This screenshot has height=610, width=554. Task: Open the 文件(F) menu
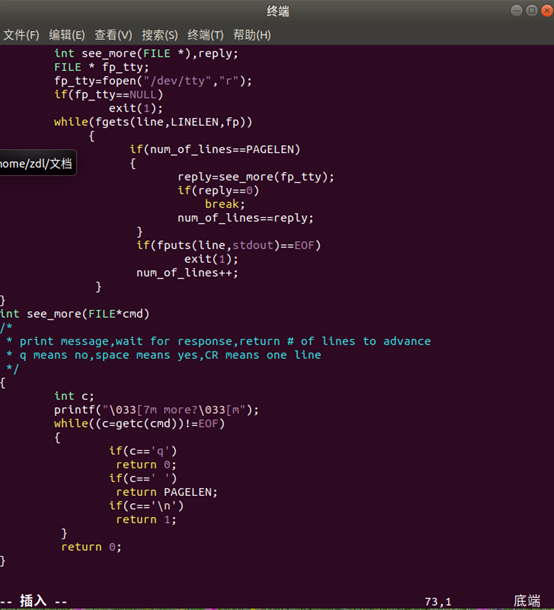[x=21, y=35]
